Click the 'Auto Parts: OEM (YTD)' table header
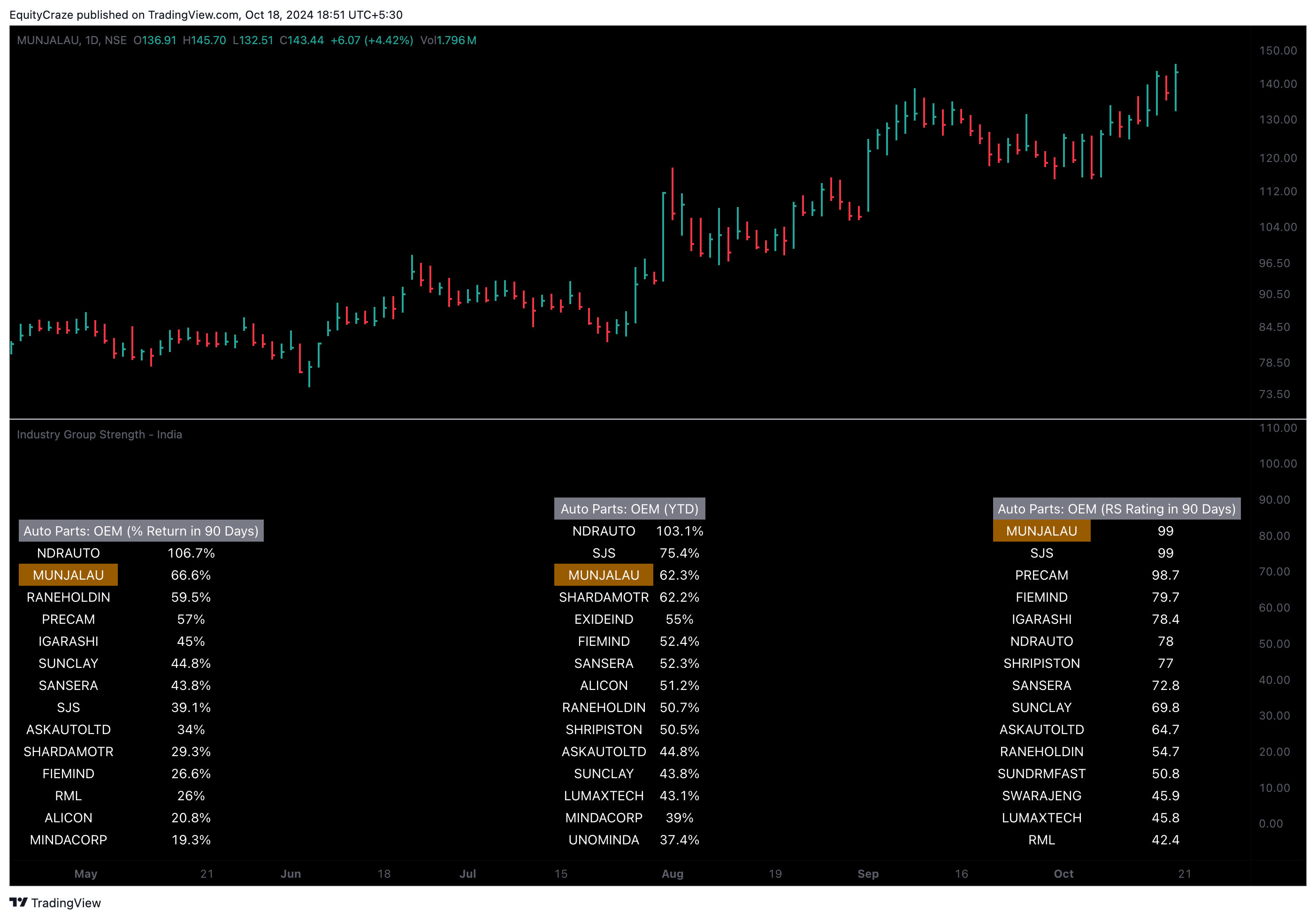This screenshot has height=919, width=1316. (629, 508)
